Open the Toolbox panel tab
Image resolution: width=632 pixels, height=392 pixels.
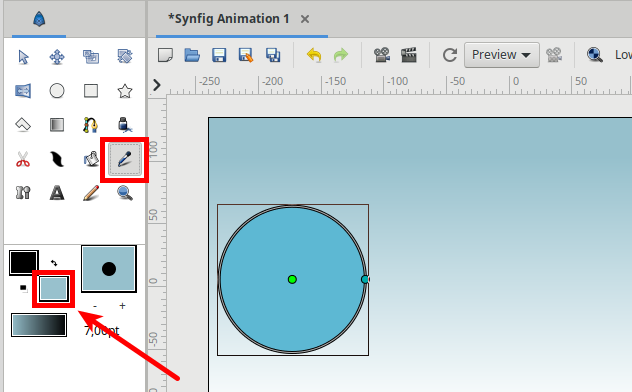tap(39, 19)
